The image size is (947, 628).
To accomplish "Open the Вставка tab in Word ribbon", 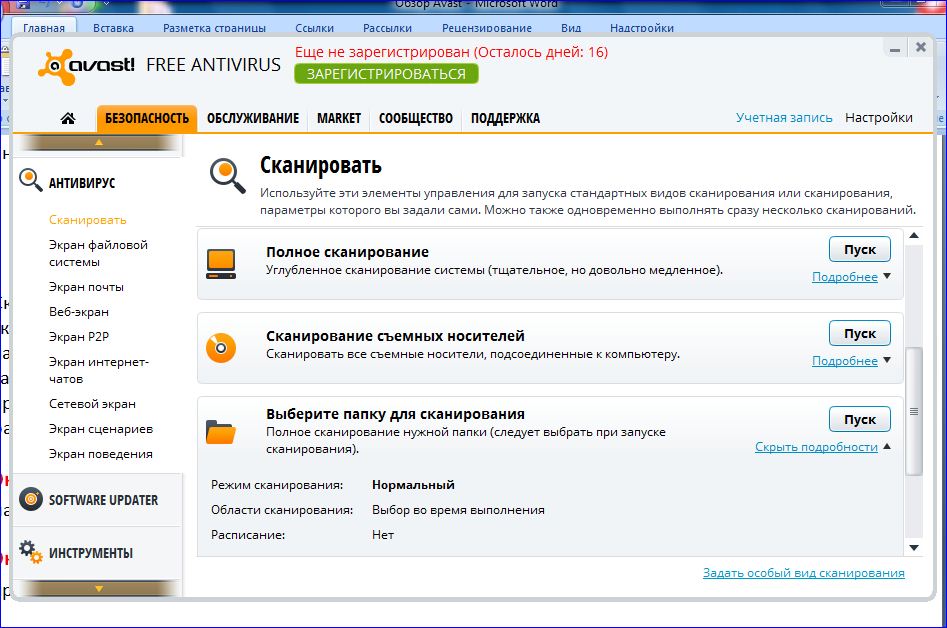I will 114,28.
